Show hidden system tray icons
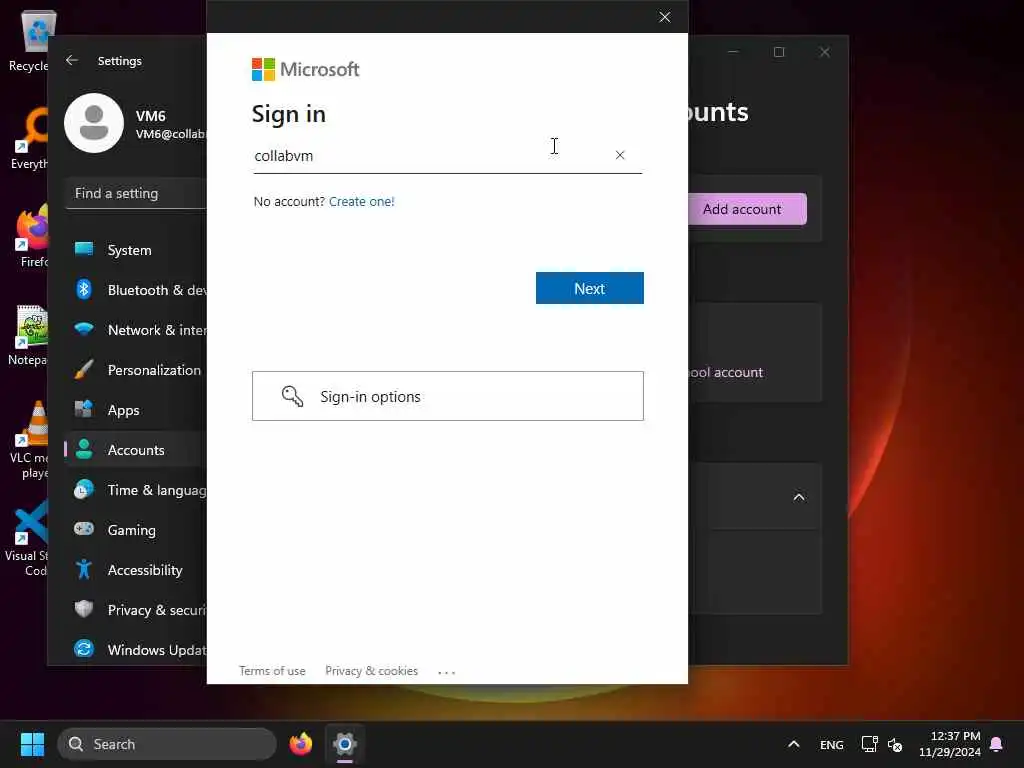 (x=793, y=744)
